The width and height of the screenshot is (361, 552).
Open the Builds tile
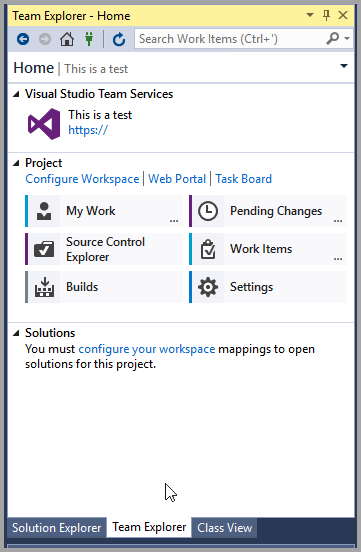104,287
